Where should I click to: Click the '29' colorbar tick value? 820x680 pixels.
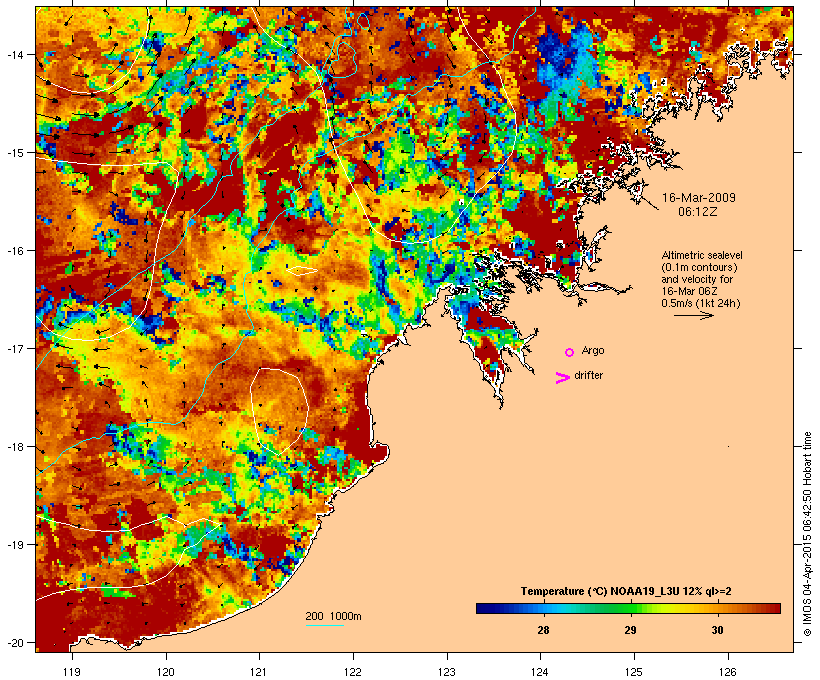click(x=630, y=630)
